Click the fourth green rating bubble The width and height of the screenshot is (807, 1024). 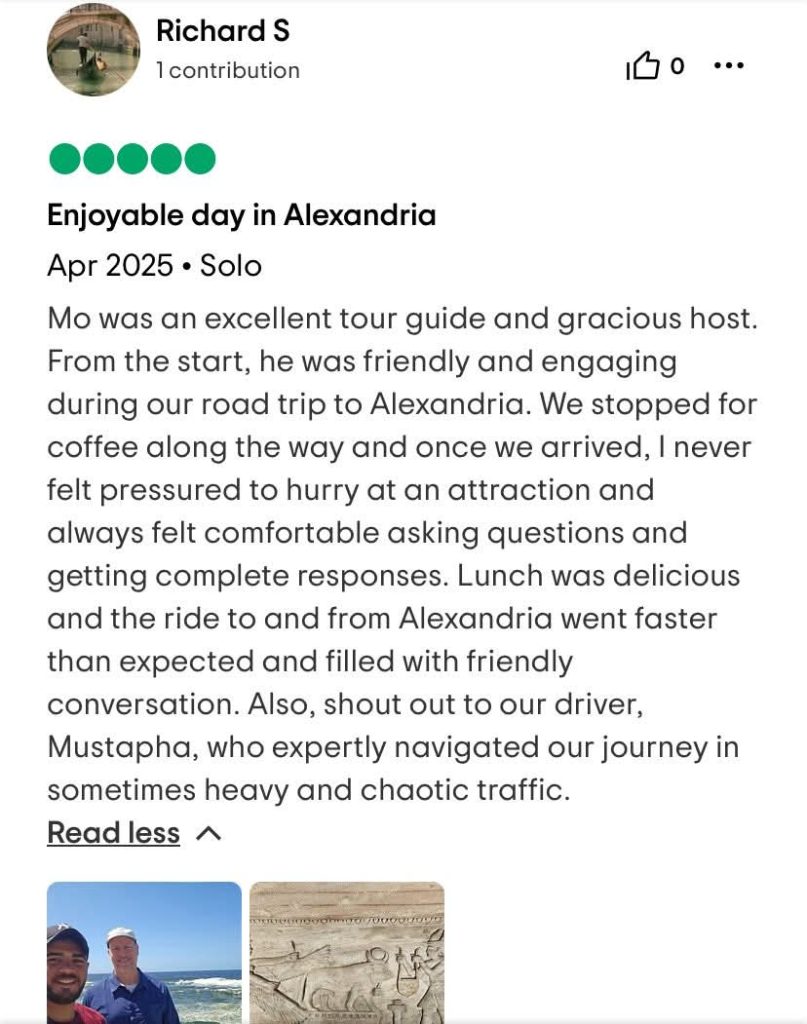pos(166,159)
